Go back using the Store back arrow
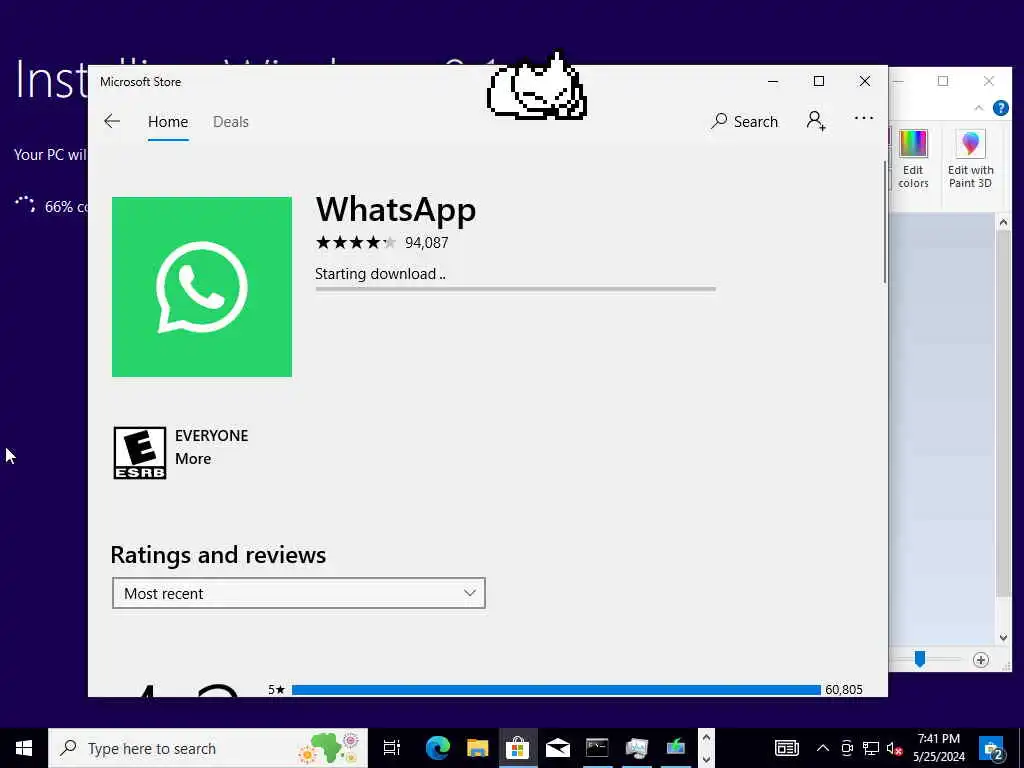Screen dimensions: 1024x768 tap(112, 121)
